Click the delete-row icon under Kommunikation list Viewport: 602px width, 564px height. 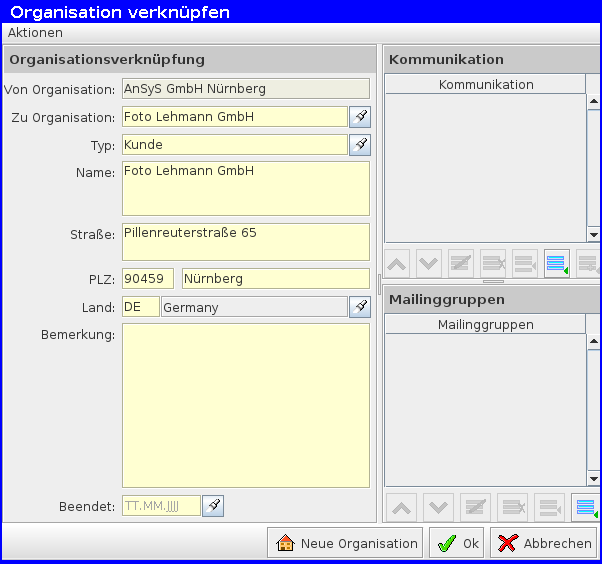coord(493,265)
